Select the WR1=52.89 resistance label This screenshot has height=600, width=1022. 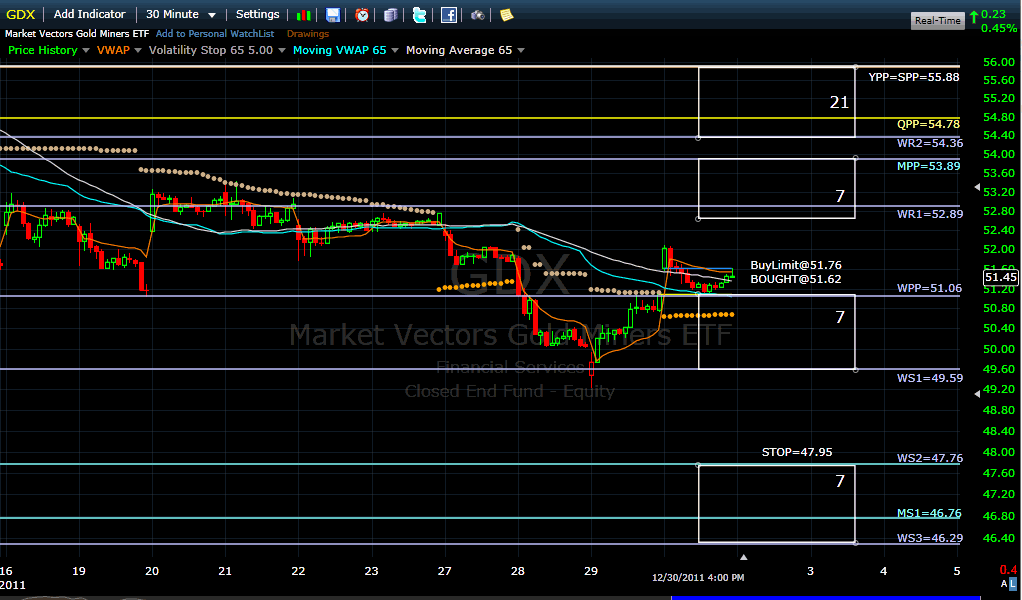930,214
